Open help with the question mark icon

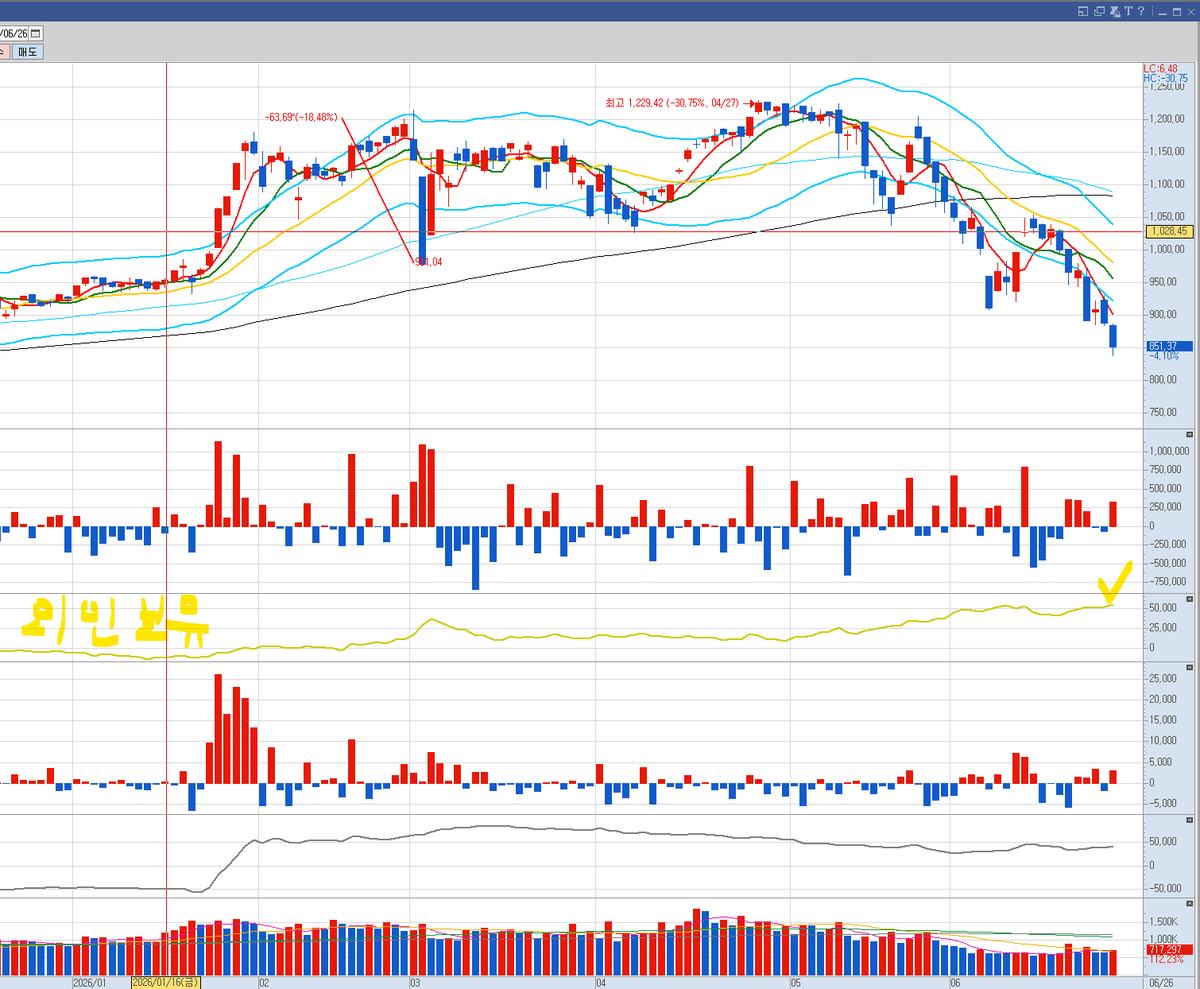(x=1140, y=11)
